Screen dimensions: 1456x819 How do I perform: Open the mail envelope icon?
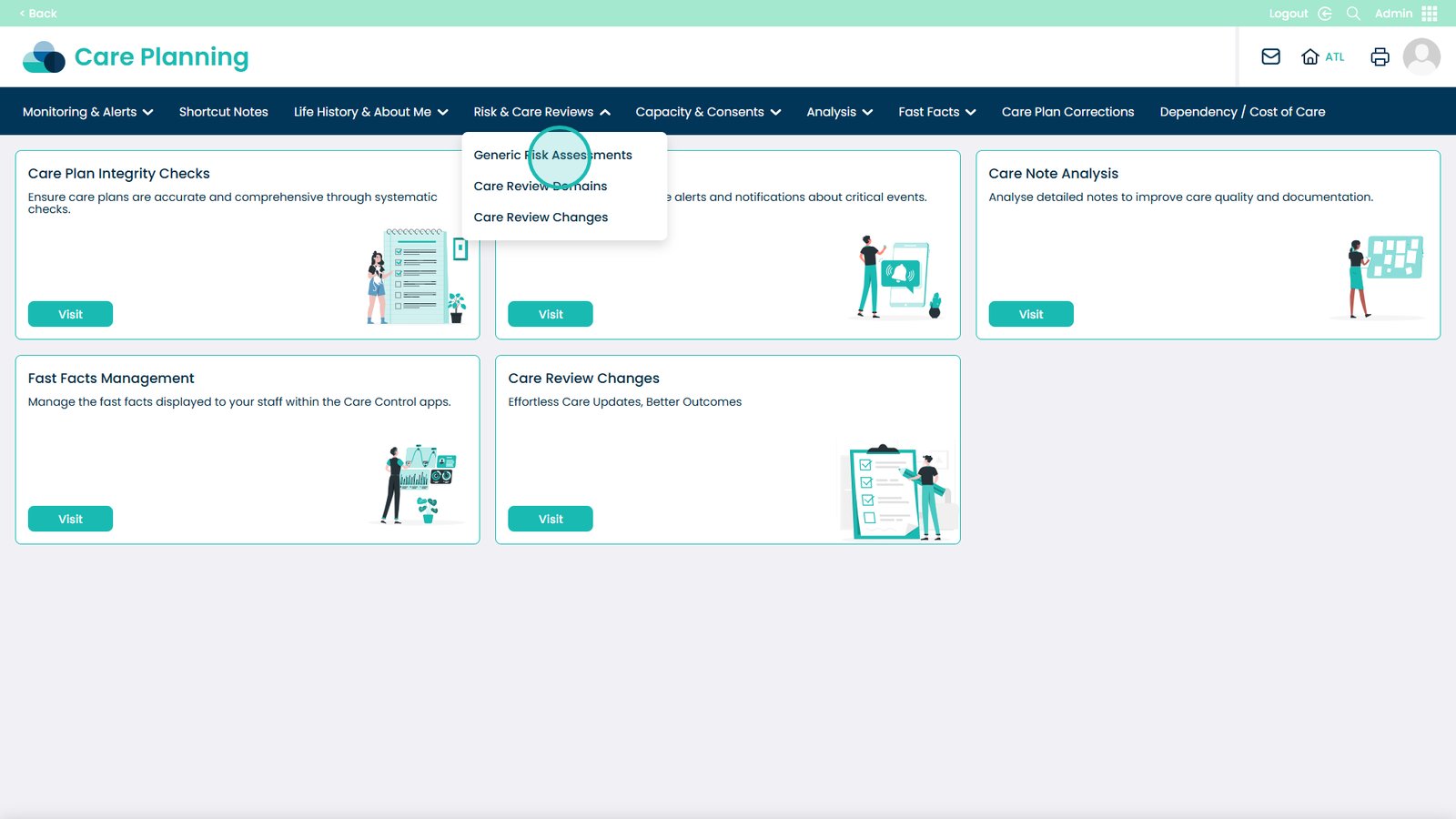point(1270,56)
